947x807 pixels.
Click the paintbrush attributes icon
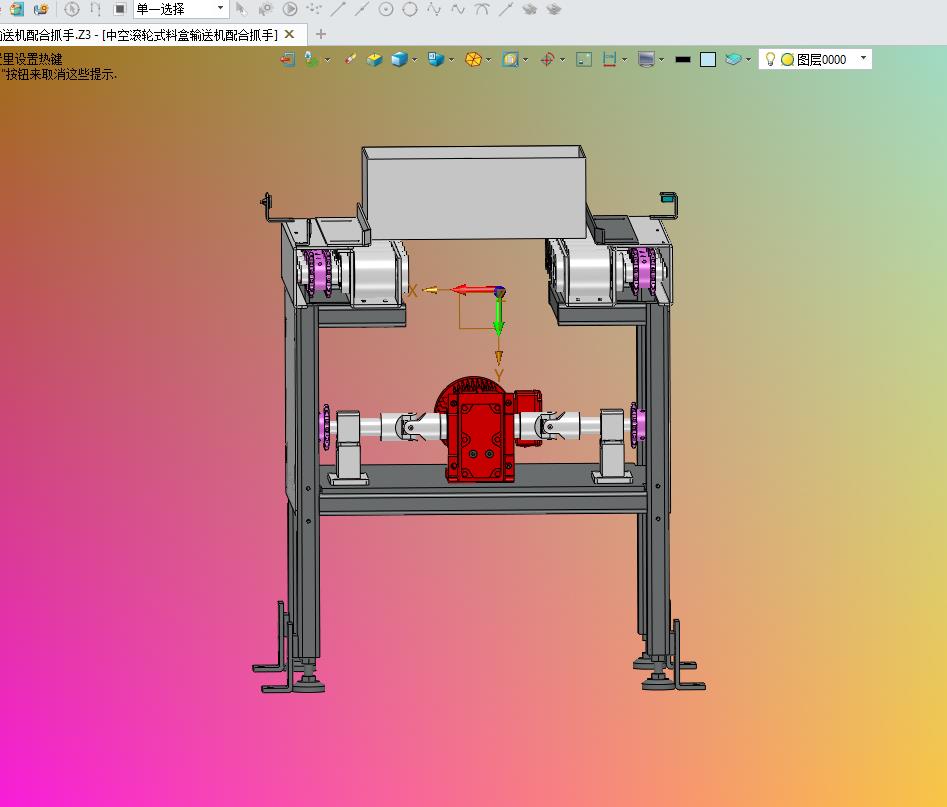click(350, 59)
